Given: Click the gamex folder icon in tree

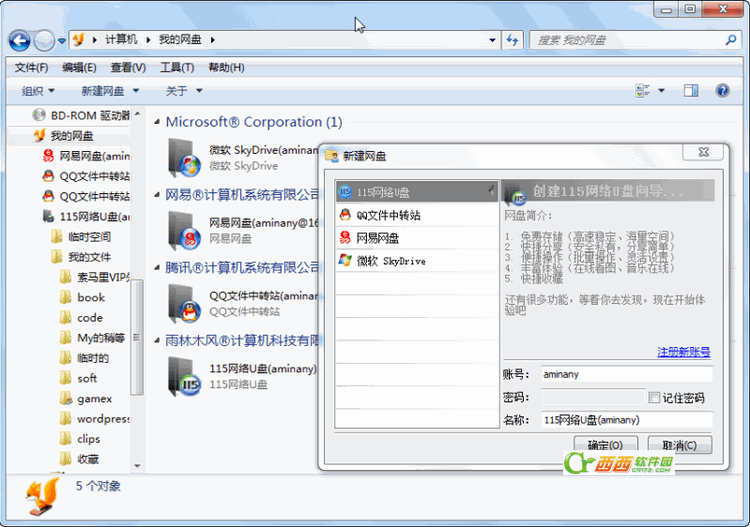Looking at the screenshot, I should (66, 398).
